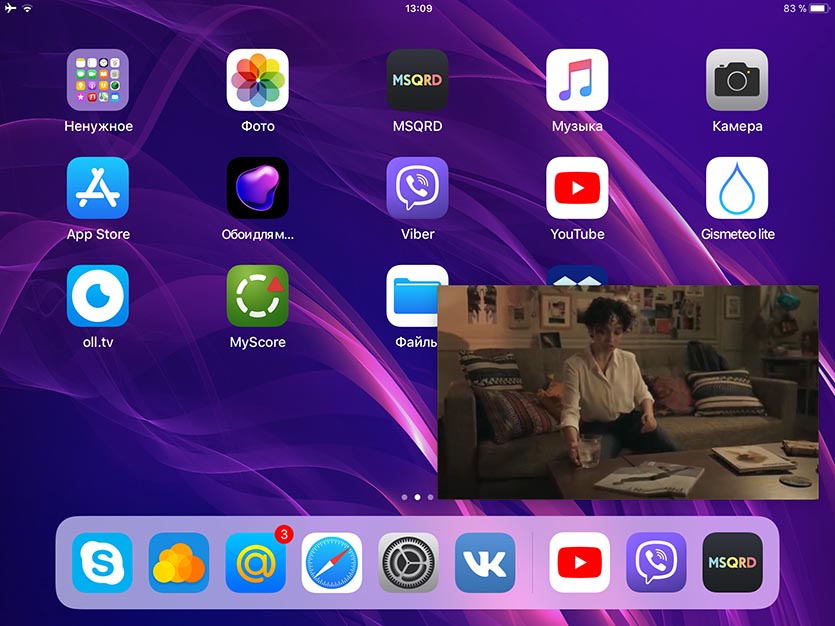835x626 pixels.
Task: Open the App Store
Action: coord(97,188)
